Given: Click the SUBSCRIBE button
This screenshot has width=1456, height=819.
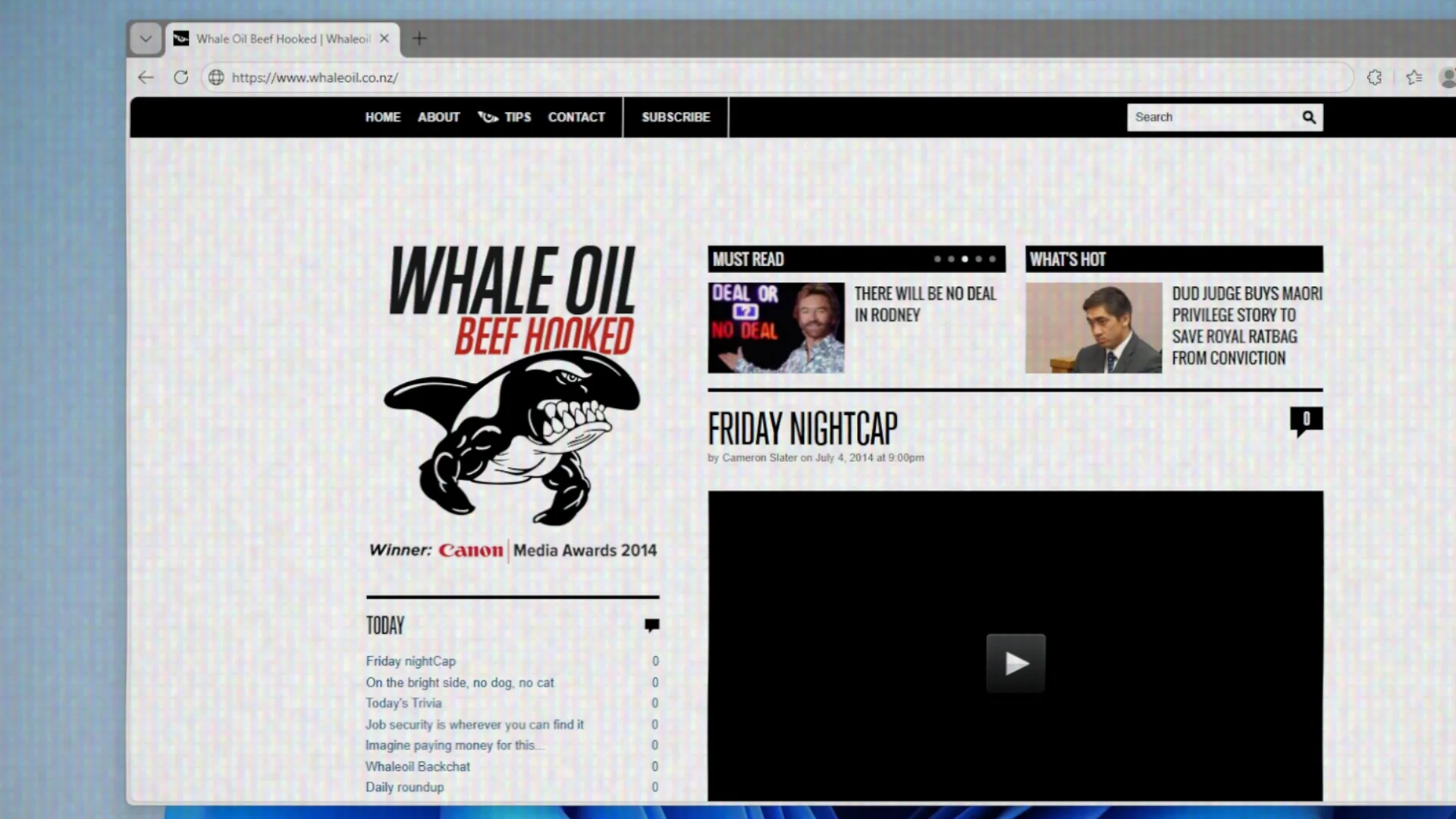Looking at the screenshot, I should click(x=676, y=117).
